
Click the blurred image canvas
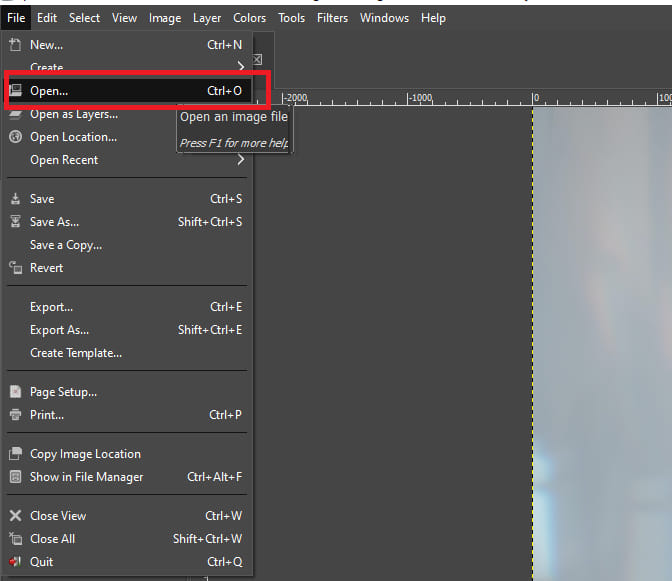(x=602, y=343)
